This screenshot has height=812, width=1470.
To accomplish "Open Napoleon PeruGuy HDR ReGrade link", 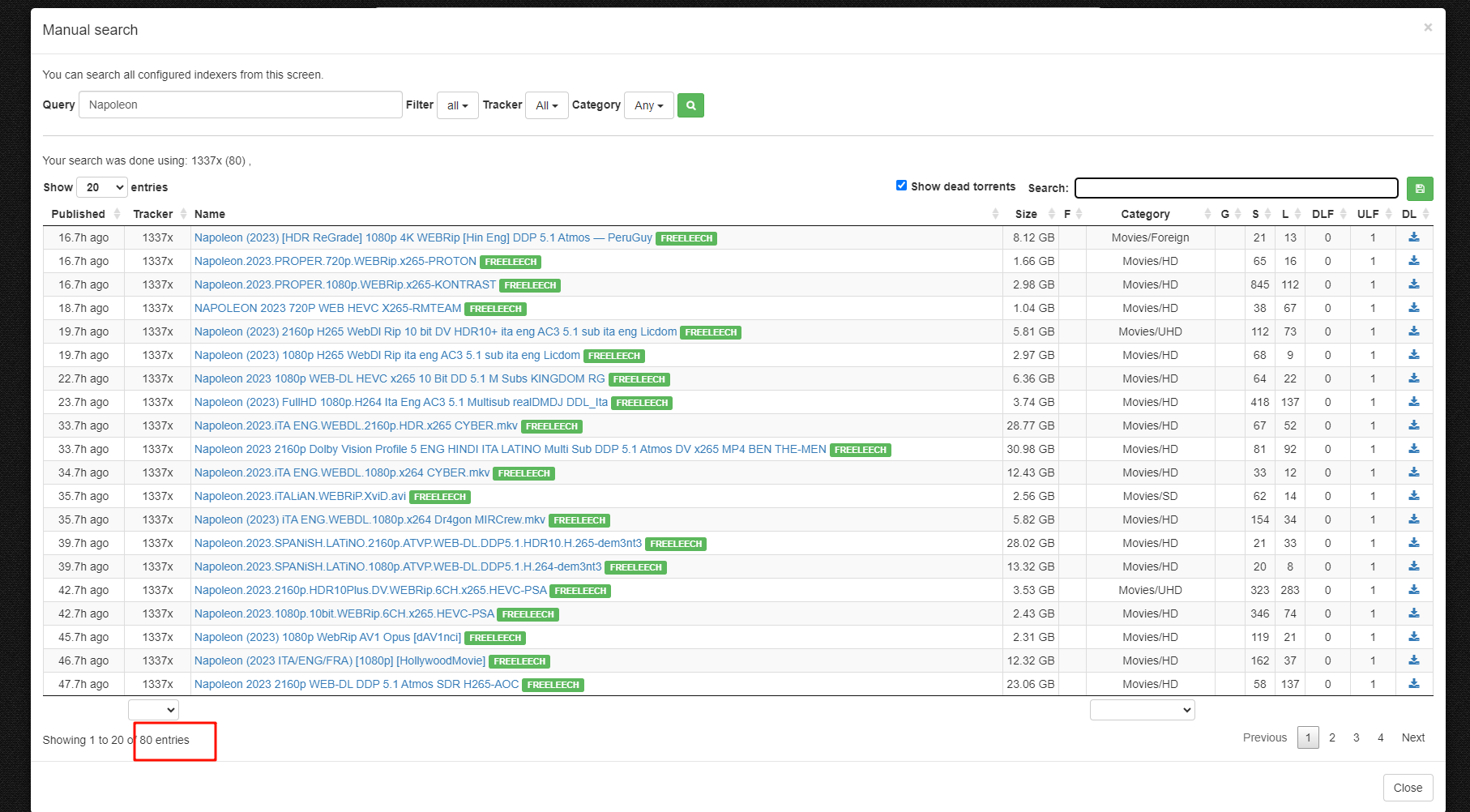I will tap(423, 237).
